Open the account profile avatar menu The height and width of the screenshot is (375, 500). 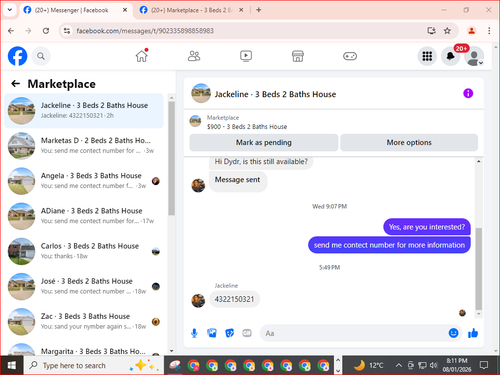pyautogui.click(x=474, y=56)
